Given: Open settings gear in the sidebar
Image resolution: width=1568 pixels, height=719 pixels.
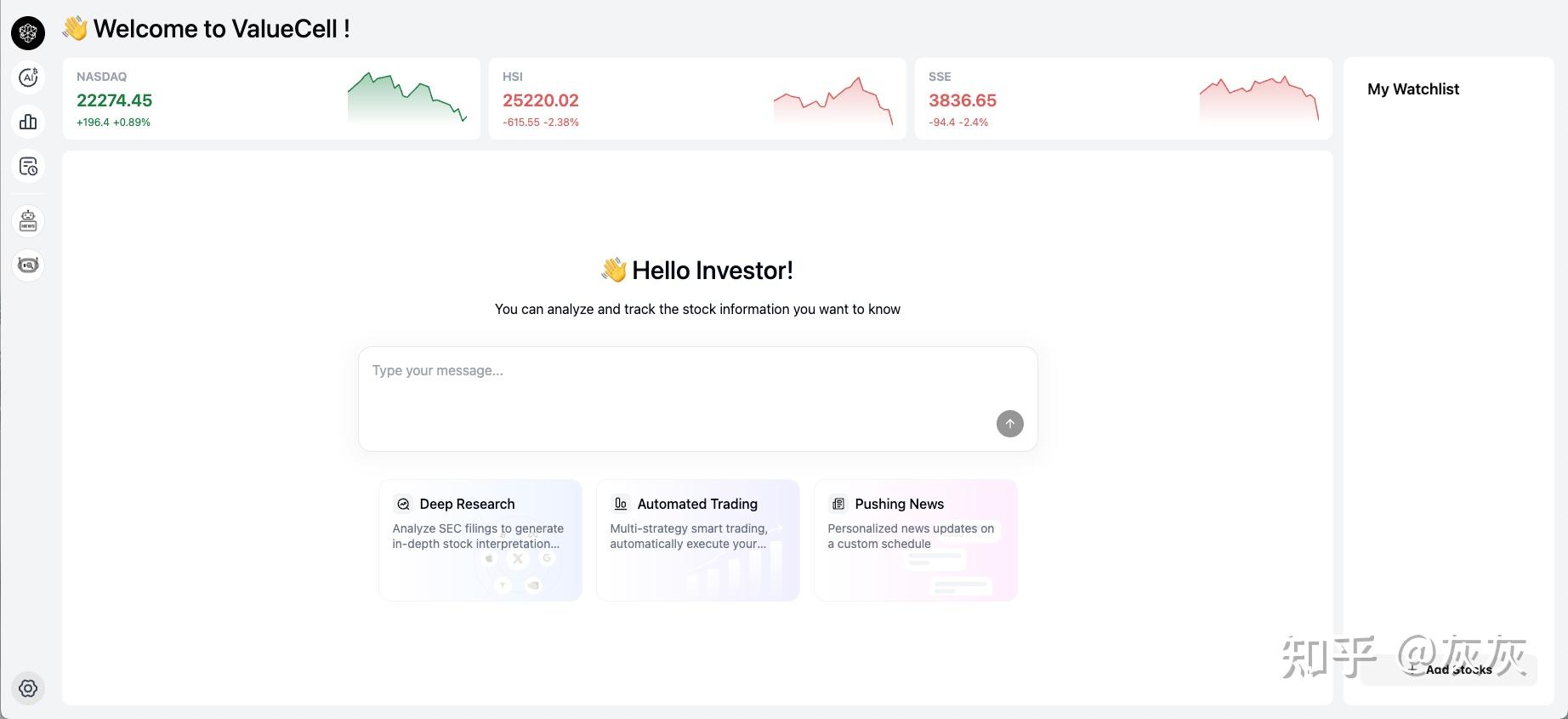Looking at the screenshot, I should point(28,688).
